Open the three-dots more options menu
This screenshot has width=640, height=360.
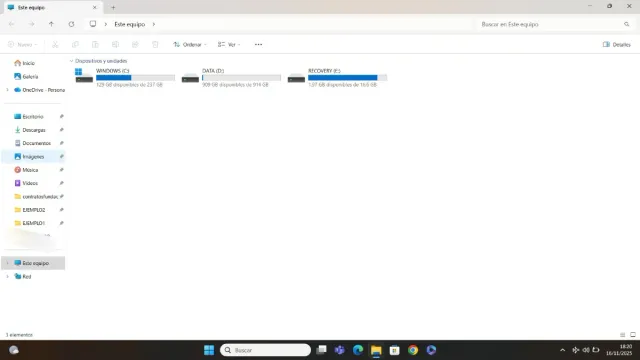tap(258, 44)
